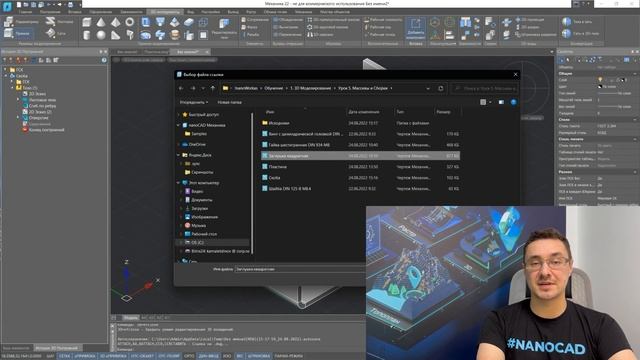Click the Цвет swatch in properties panel

600,87
